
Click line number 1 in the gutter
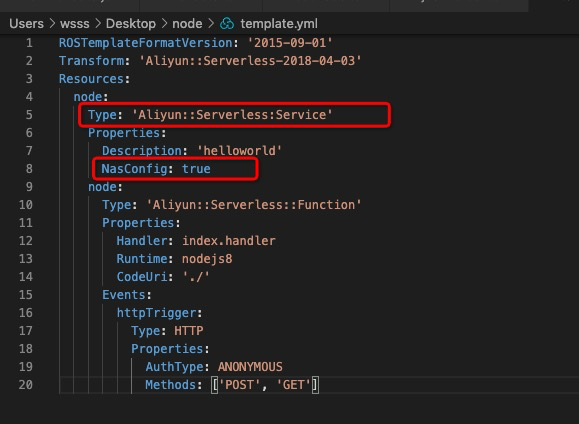click(x=29, y=43)
